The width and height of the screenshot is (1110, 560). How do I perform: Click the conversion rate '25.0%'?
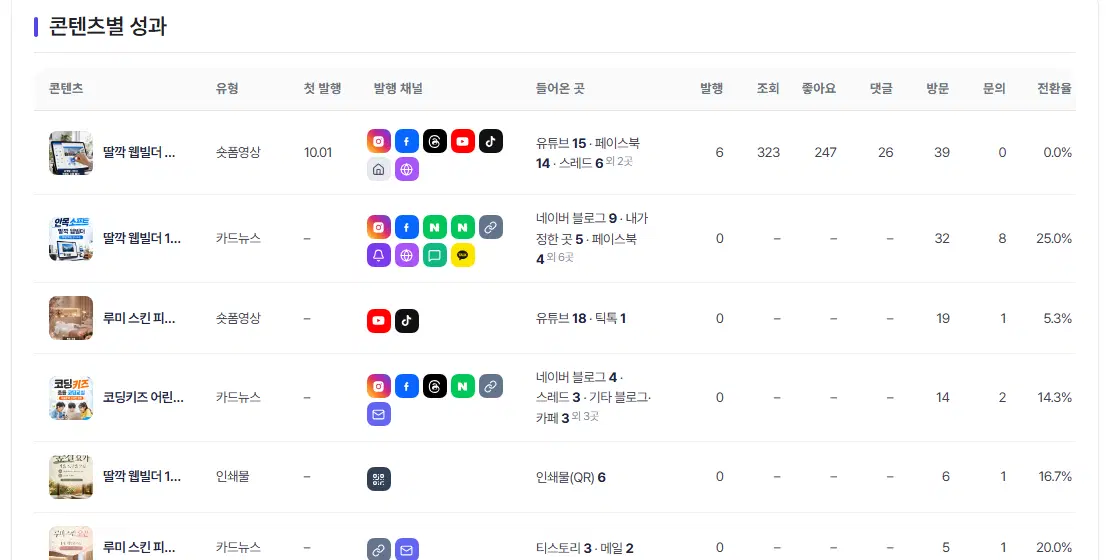click(1054, 239)
